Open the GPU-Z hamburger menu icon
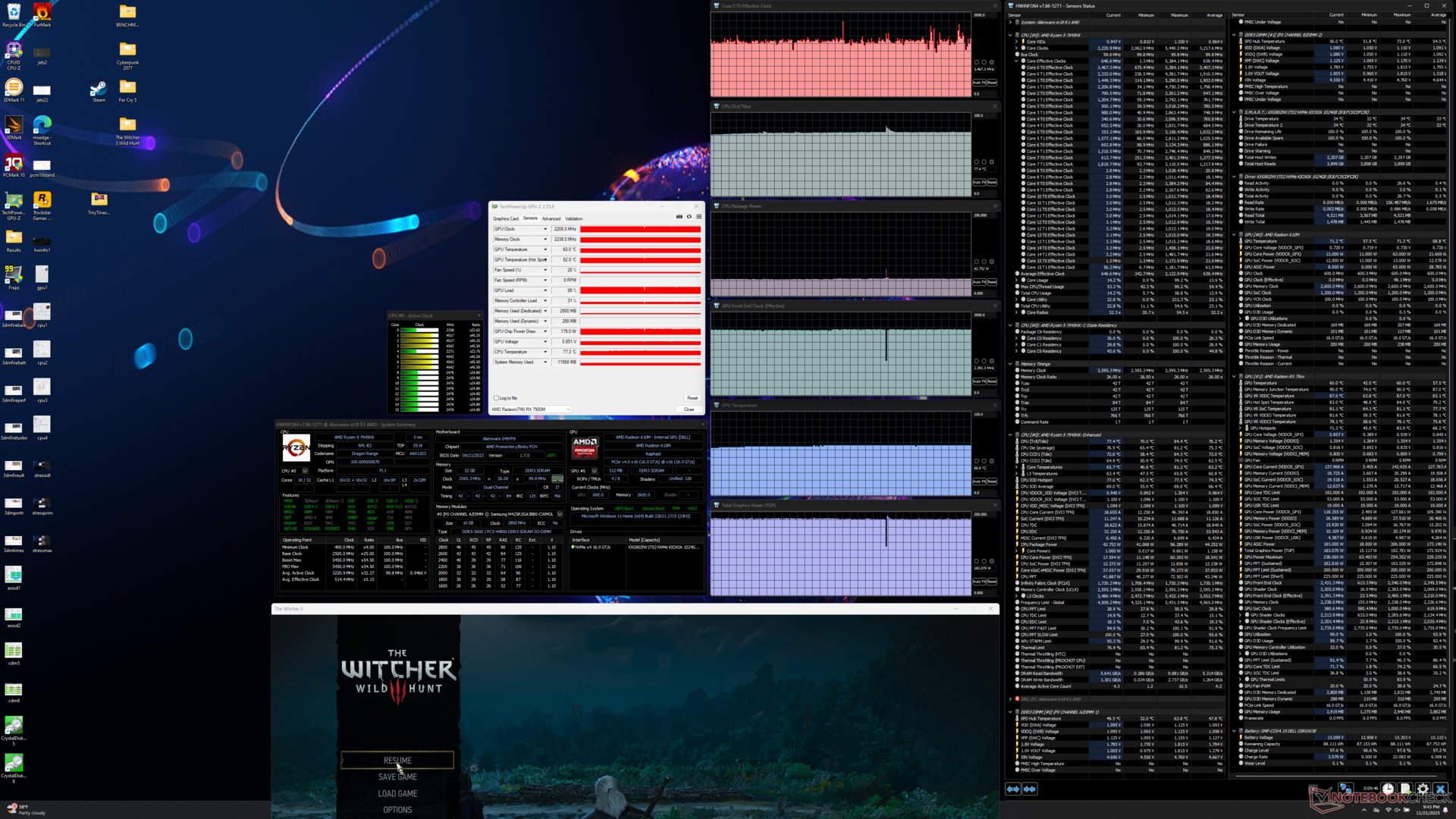 pos(698,217)
